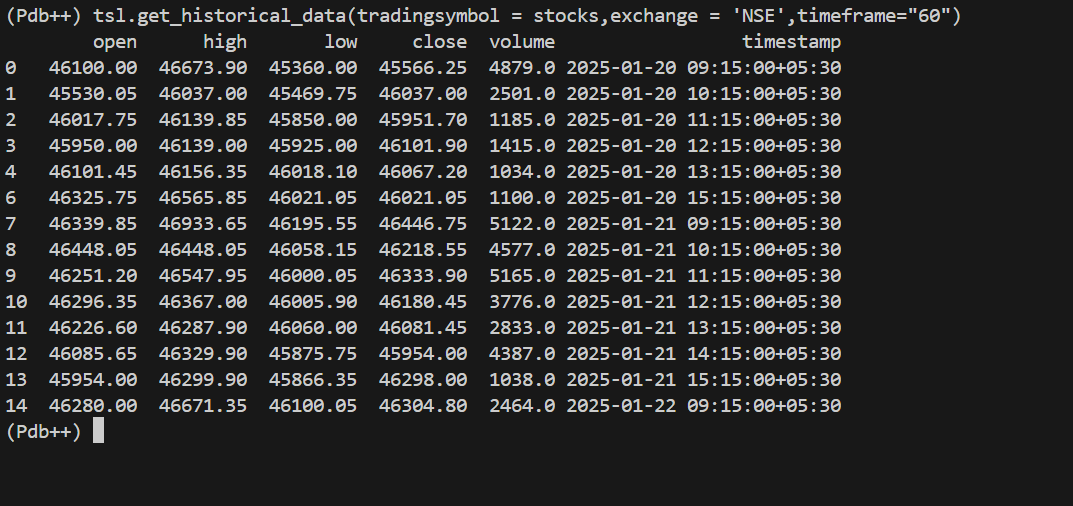Screen dimensions: 1073x506
Task: Click the 'close' column header
Action: [440, 42]
